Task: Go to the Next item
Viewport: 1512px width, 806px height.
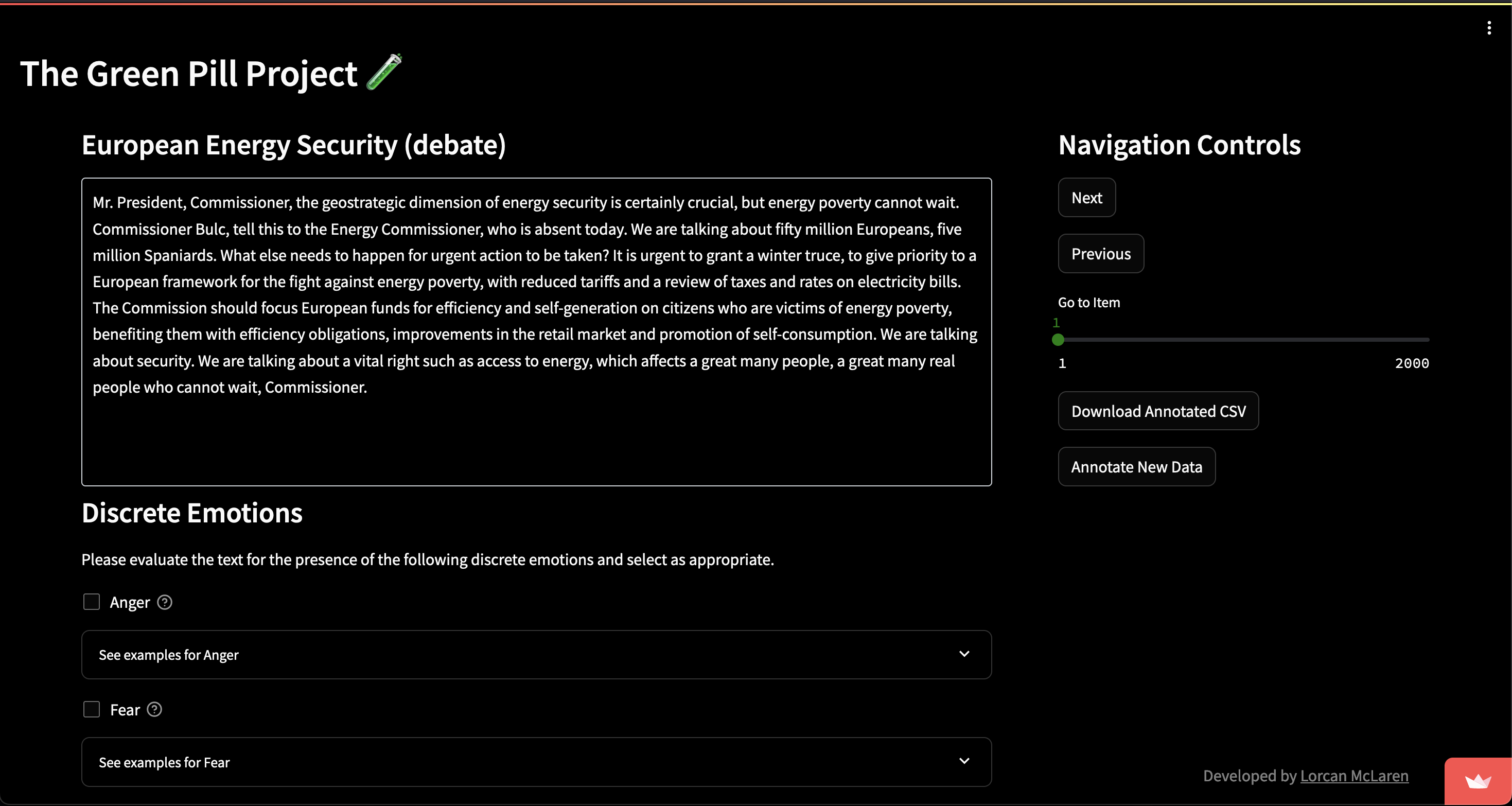Action: pos(1086,198)
